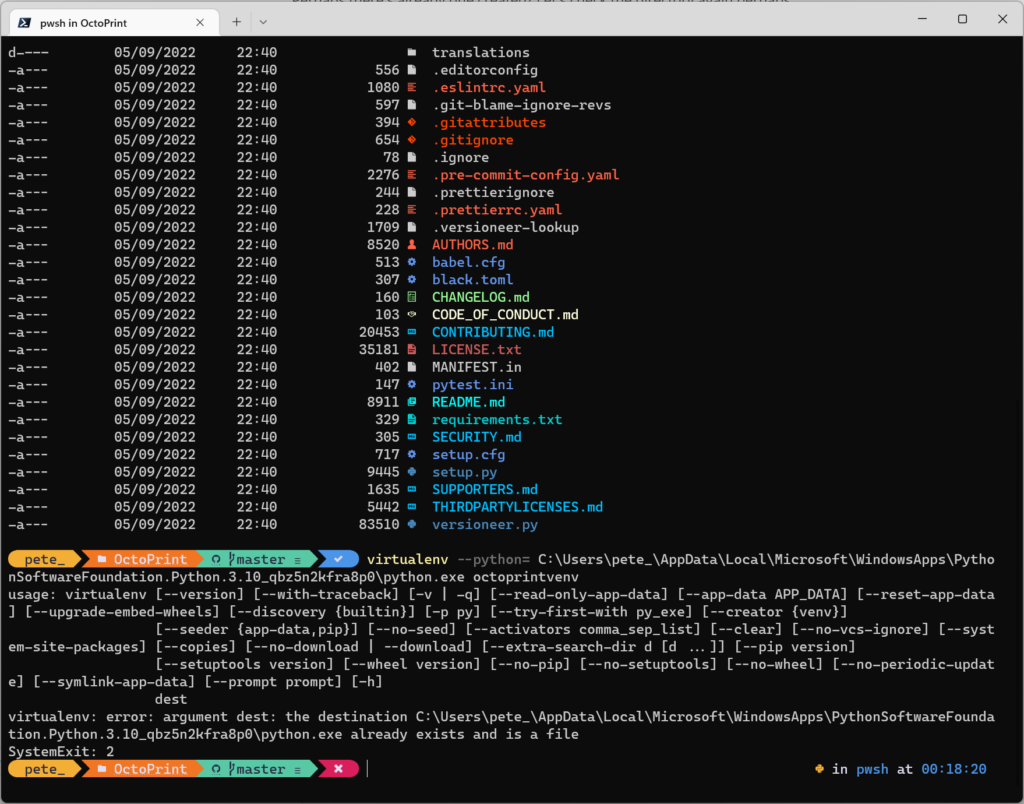Click the file name .prettierignore
Viewport: 1024px width, 804px height.
(493, 193)
